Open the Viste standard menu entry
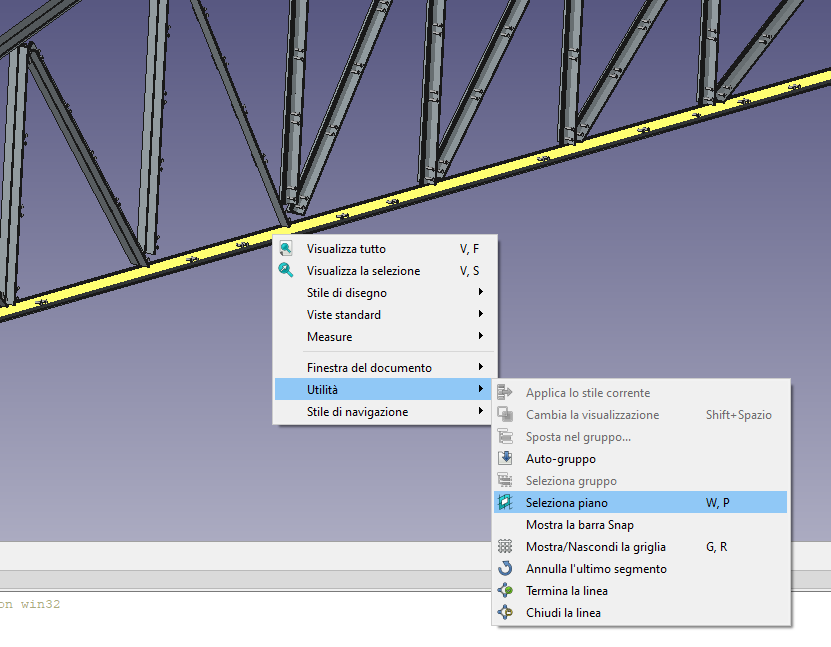 (x=385, y=314)
